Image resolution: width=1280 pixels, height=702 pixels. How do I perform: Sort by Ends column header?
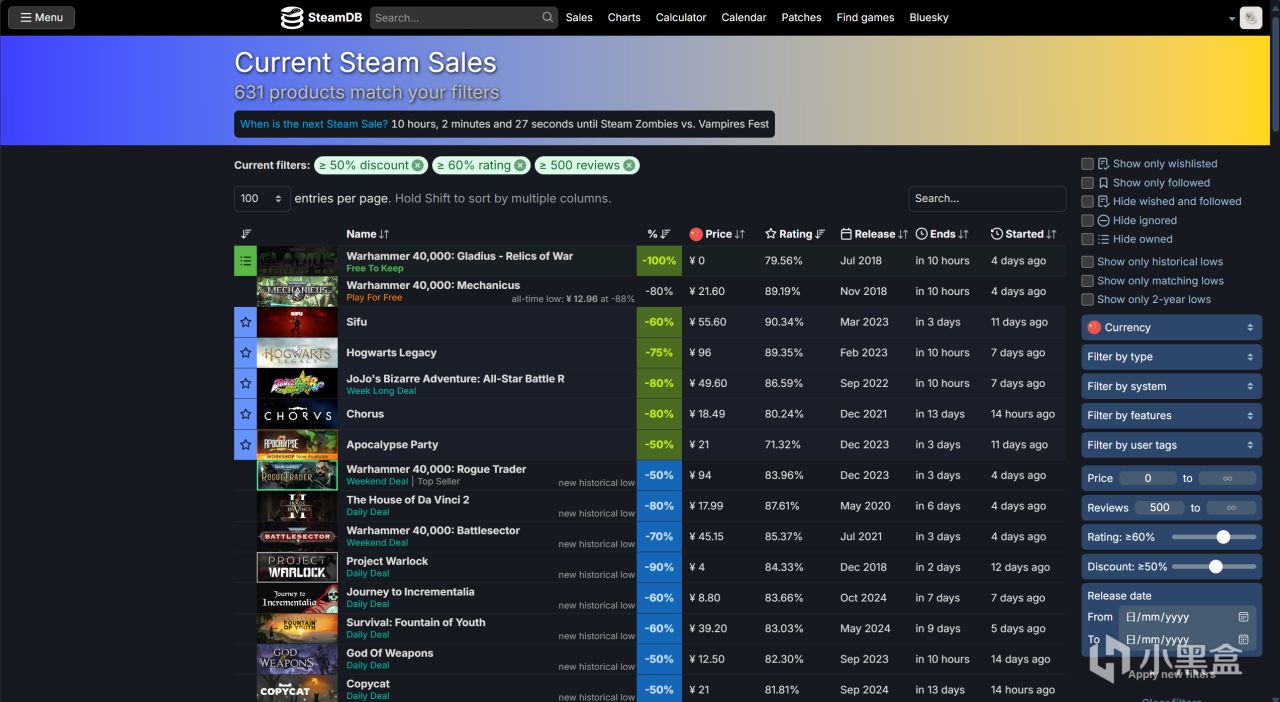point(942,234)
